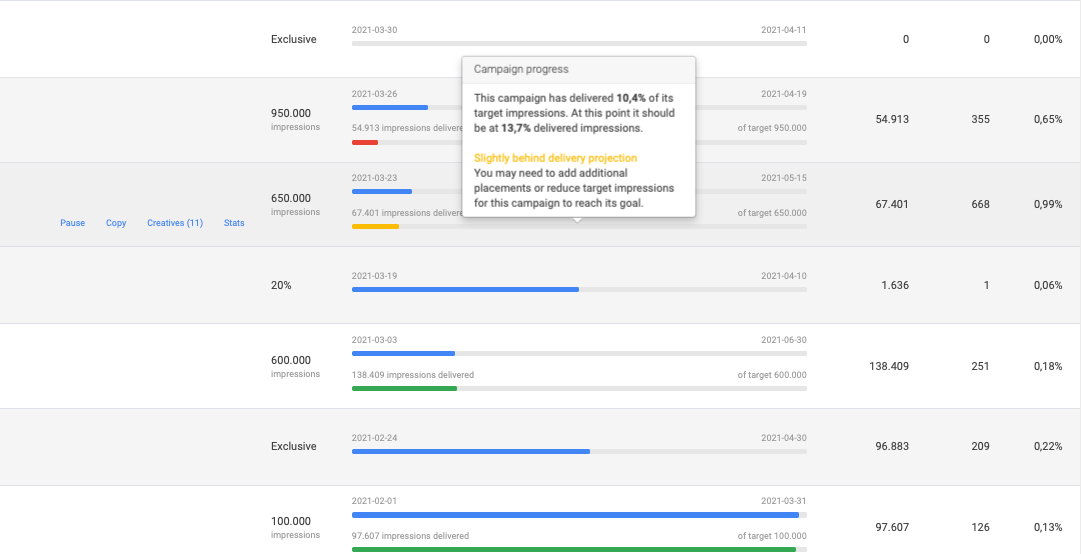
Task: Click the 2021-06-30 end date
Action: click(x=783, y=340)
